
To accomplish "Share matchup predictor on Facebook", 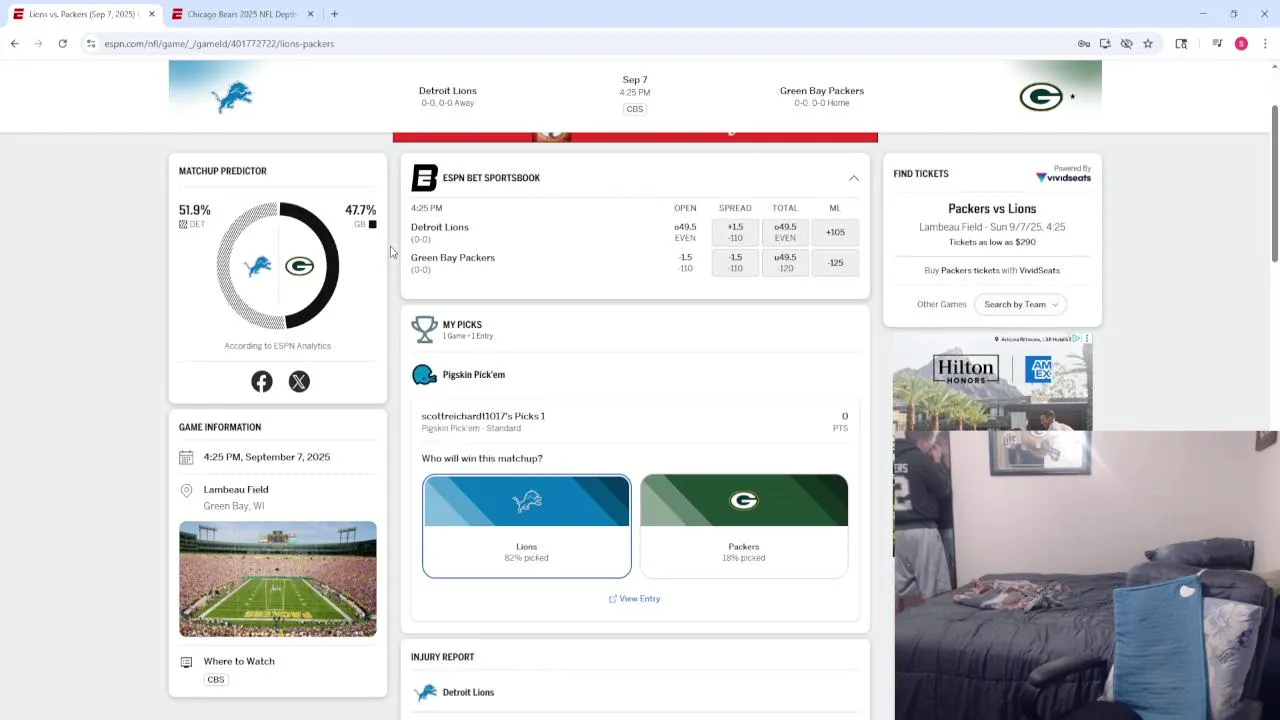I will (262, 381).
